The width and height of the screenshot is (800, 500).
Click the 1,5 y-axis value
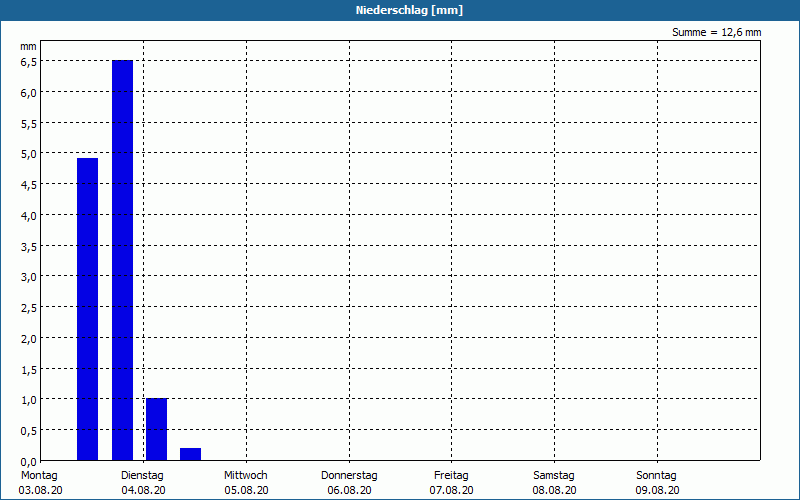click(x=29, y=369)
